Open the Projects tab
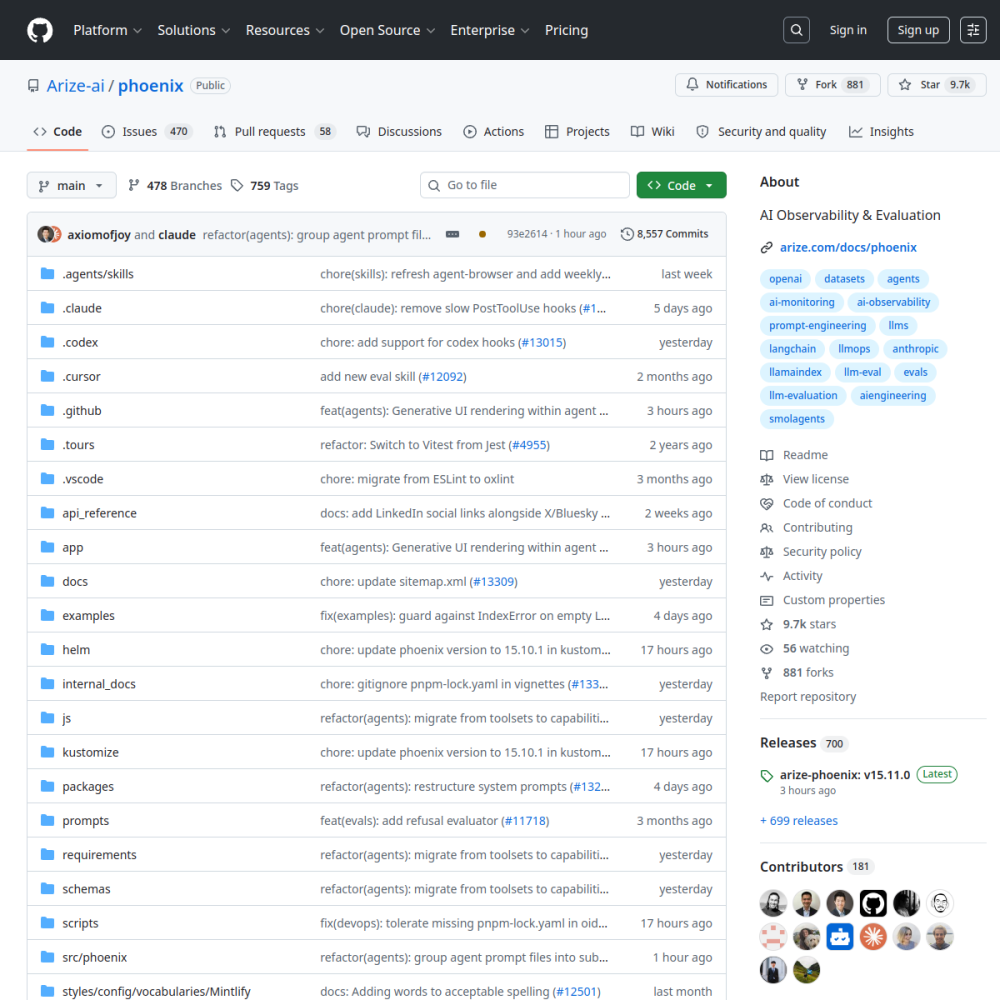Viewport: 1000px width, 1000px height. pyautogui.click(x=578, y=131)
